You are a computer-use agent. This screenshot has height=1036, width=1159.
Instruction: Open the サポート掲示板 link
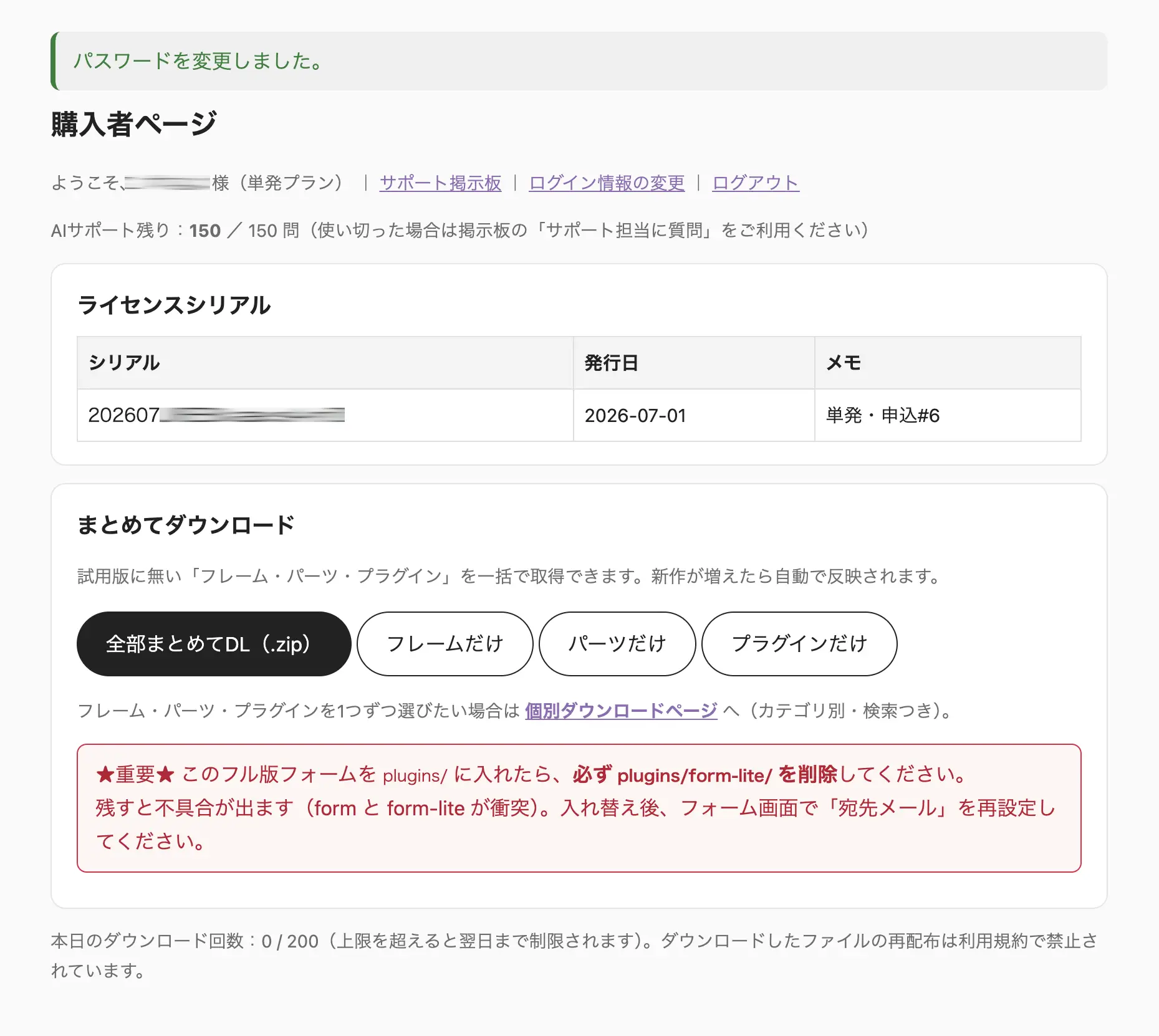tap(440, 183)
